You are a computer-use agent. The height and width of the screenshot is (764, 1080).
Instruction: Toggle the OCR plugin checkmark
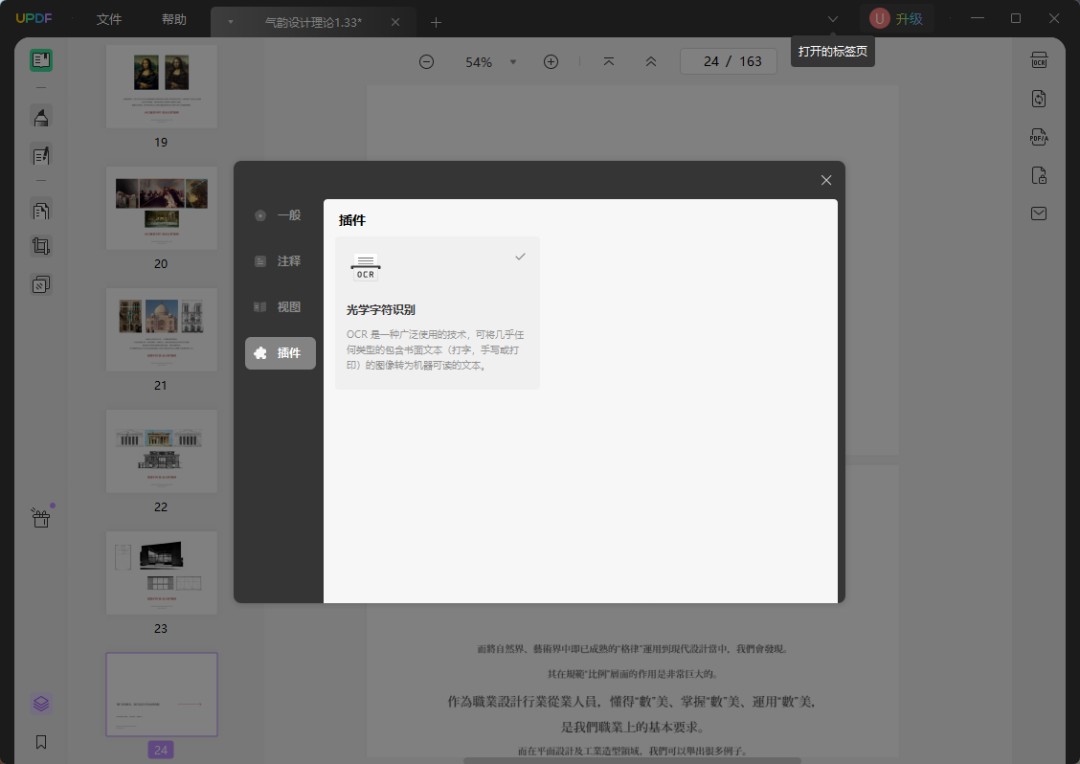520,257
